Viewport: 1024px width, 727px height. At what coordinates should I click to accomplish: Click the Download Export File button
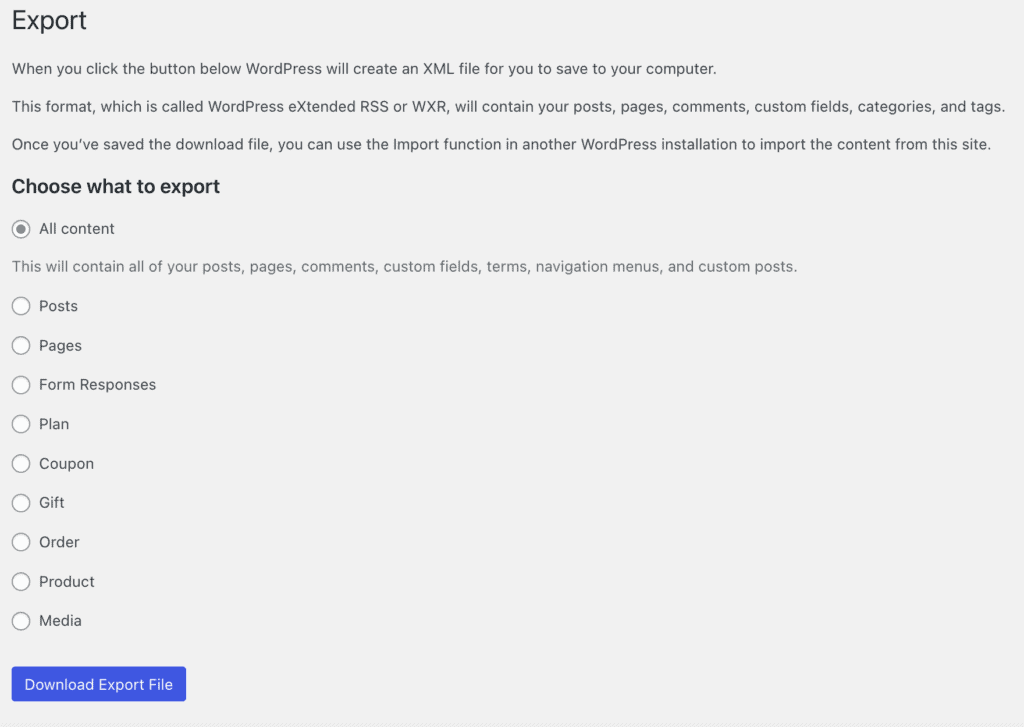point(99,684)
